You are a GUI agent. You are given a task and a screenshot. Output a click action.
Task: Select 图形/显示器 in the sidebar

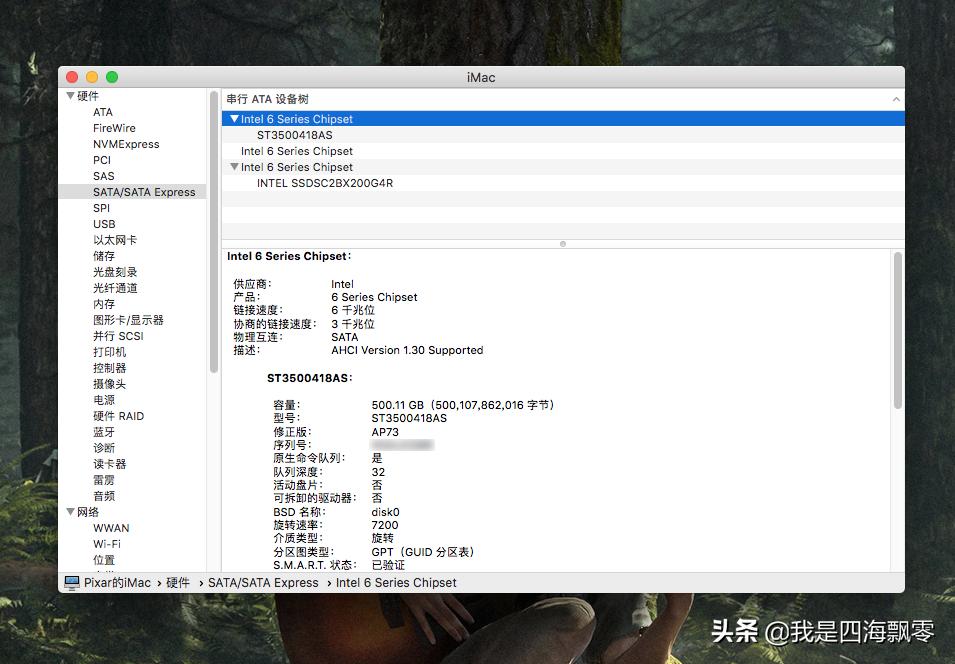pos(127,319)
